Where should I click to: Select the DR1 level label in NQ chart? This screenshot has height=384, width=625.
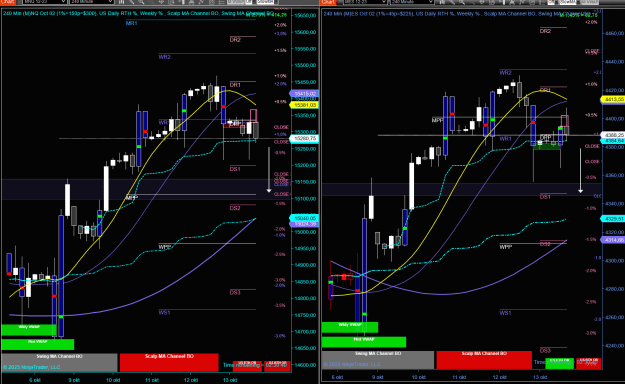235,85
